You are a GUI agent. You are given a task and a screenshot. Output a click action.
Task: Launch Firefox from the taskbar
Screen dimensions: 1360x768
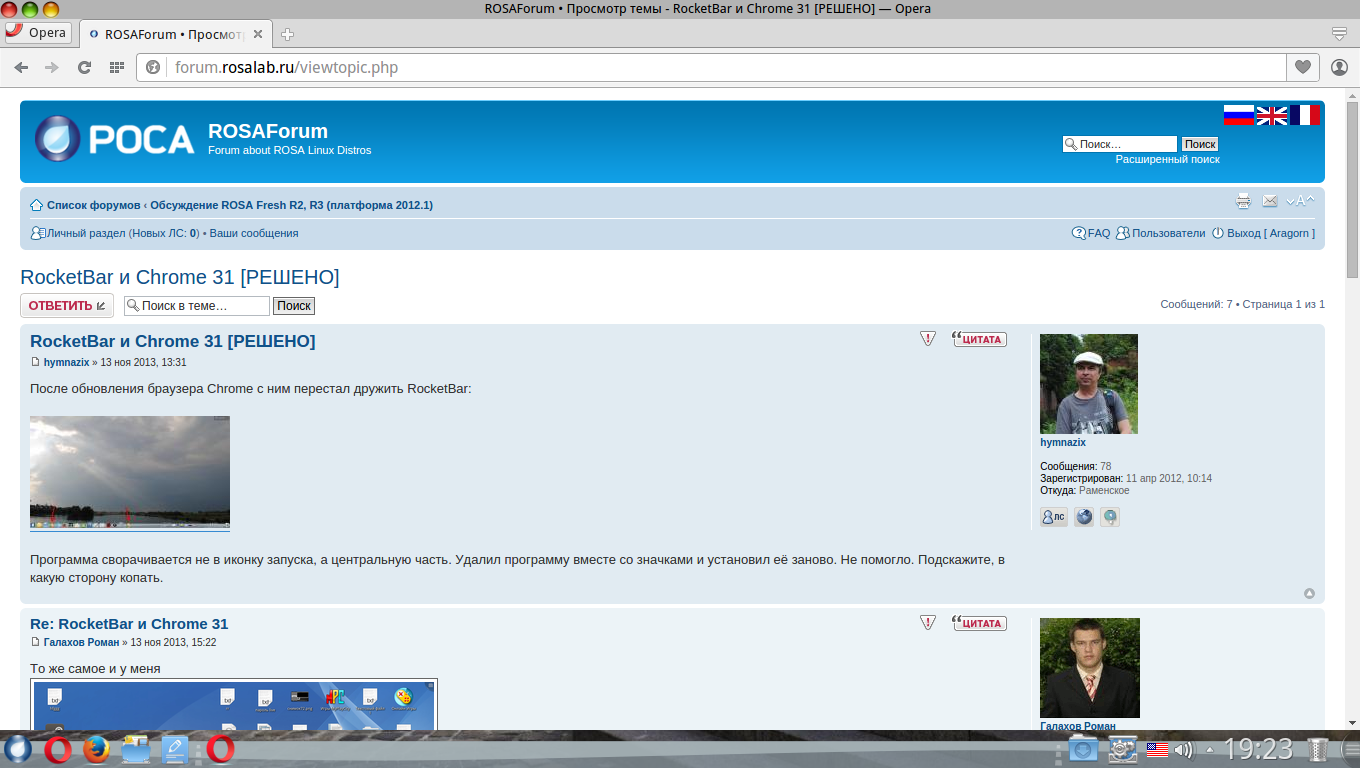click(96, 749)
